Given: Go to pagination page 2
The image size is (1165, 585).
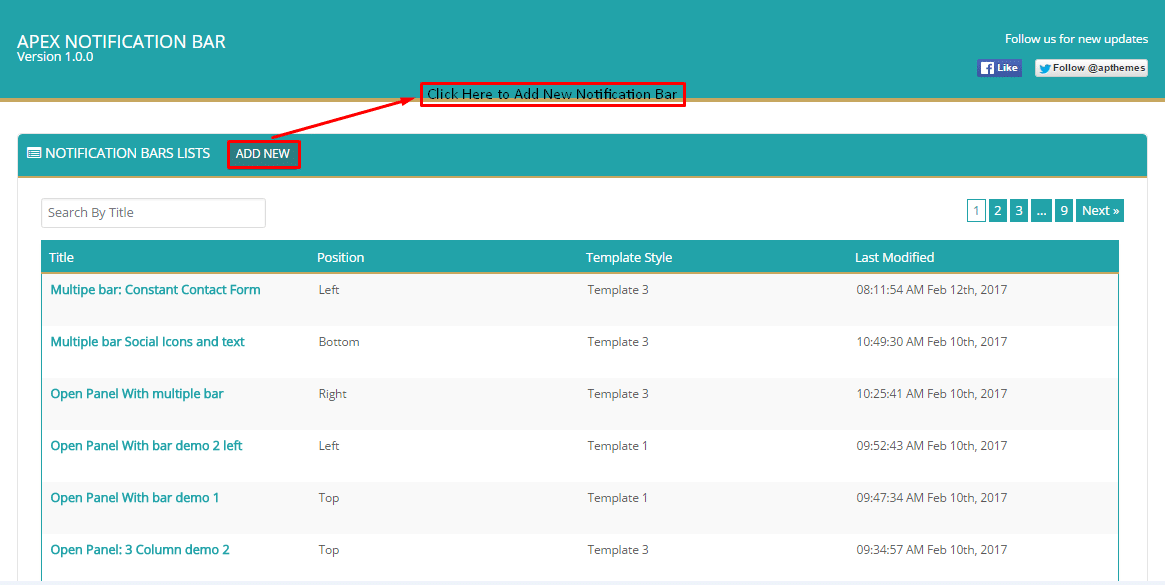Looking at the screenshot, I should click(x=998, y=210).
